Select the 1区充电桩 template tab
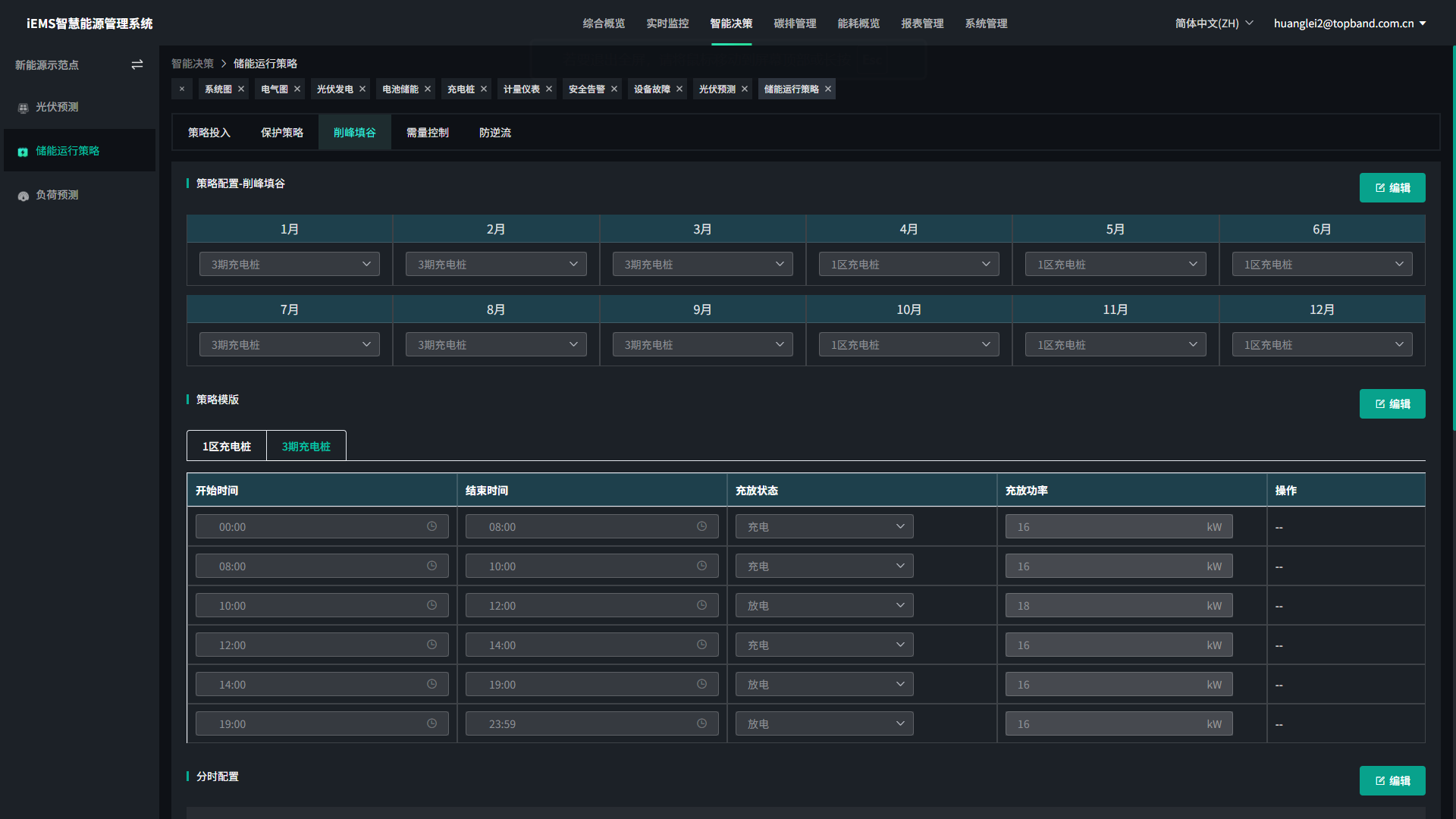1456x819 pixels. point(226,446)
